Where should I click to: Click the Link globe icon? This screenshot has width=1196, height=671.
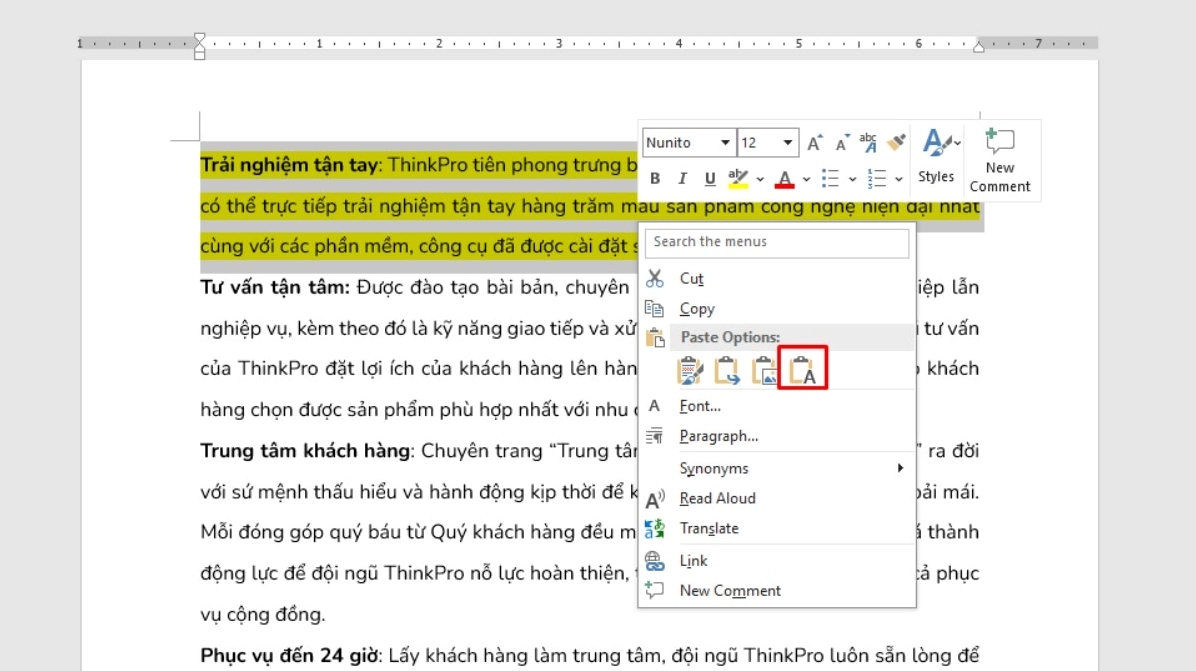[654, 561]
